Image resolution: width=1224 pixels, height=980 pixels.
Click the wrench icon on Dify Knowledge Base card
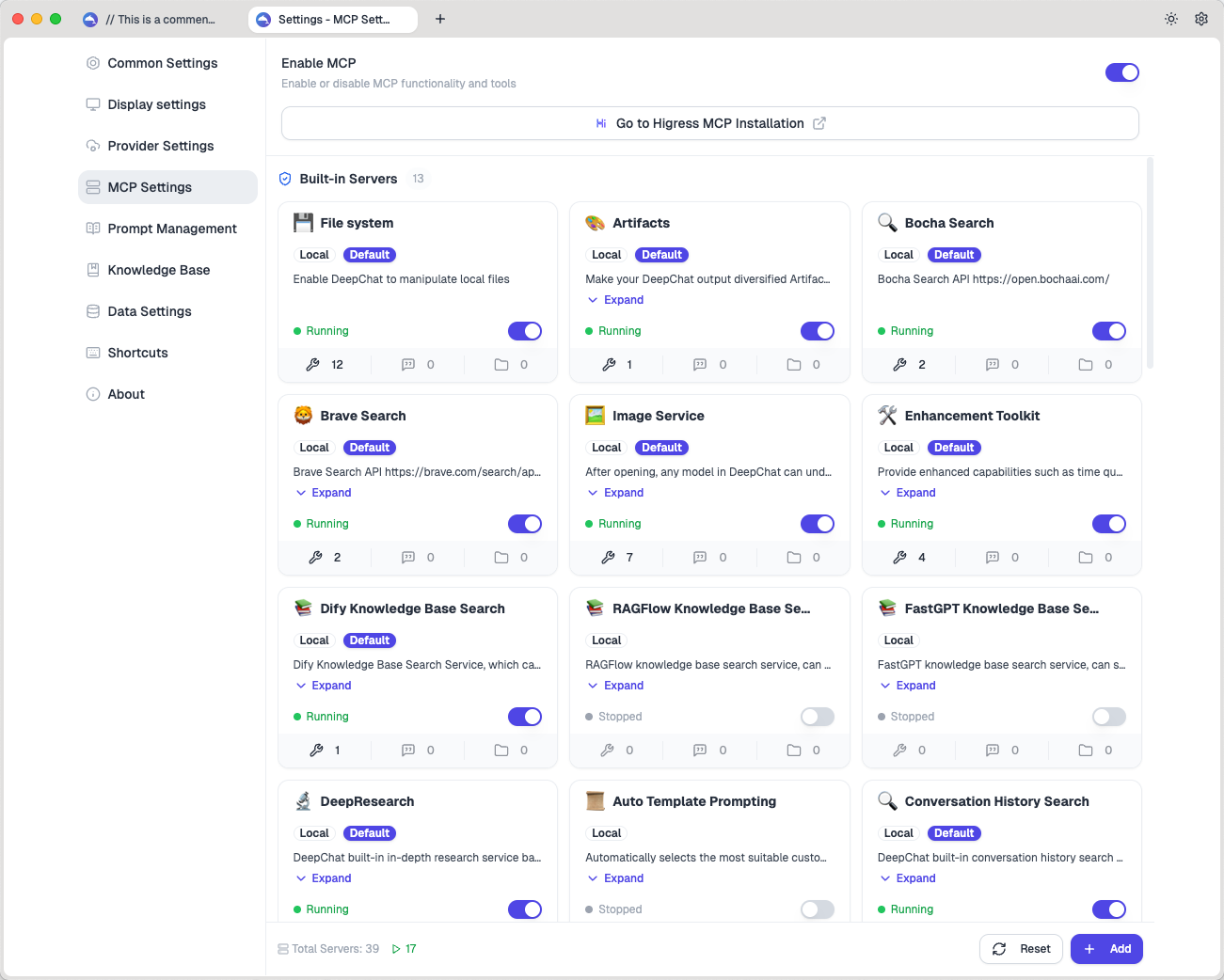click(317, 751)
